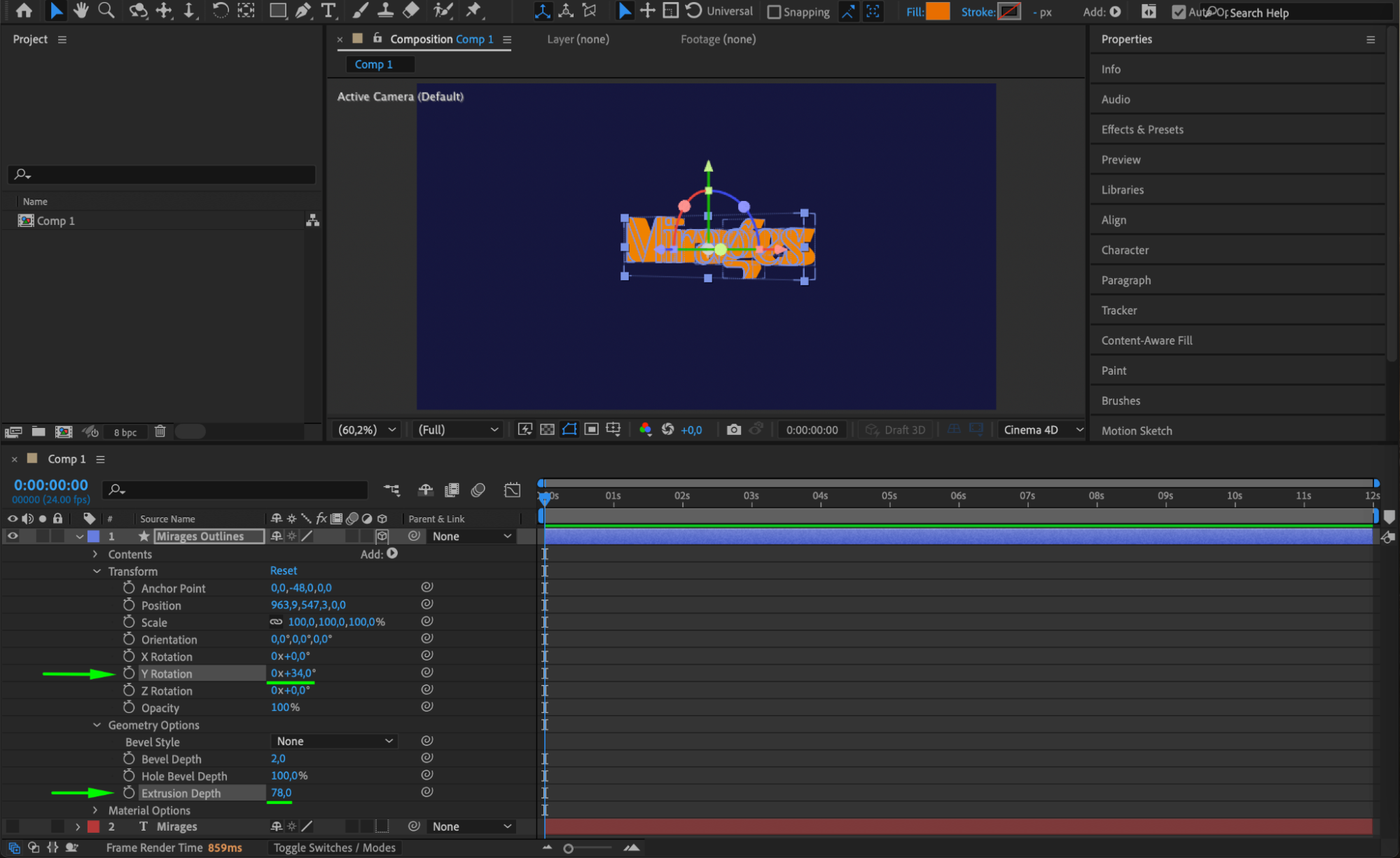
Task: Enable the Snapping checkbox
Action: (x=774, y=12)
